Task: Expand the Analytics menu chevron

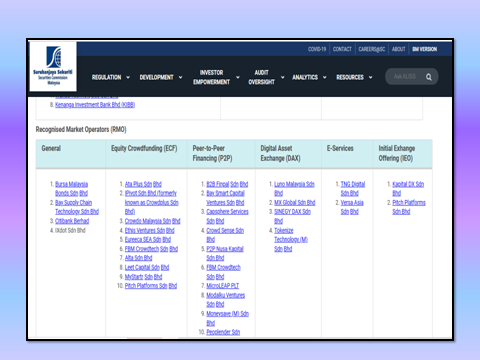Action: point(324,77)
